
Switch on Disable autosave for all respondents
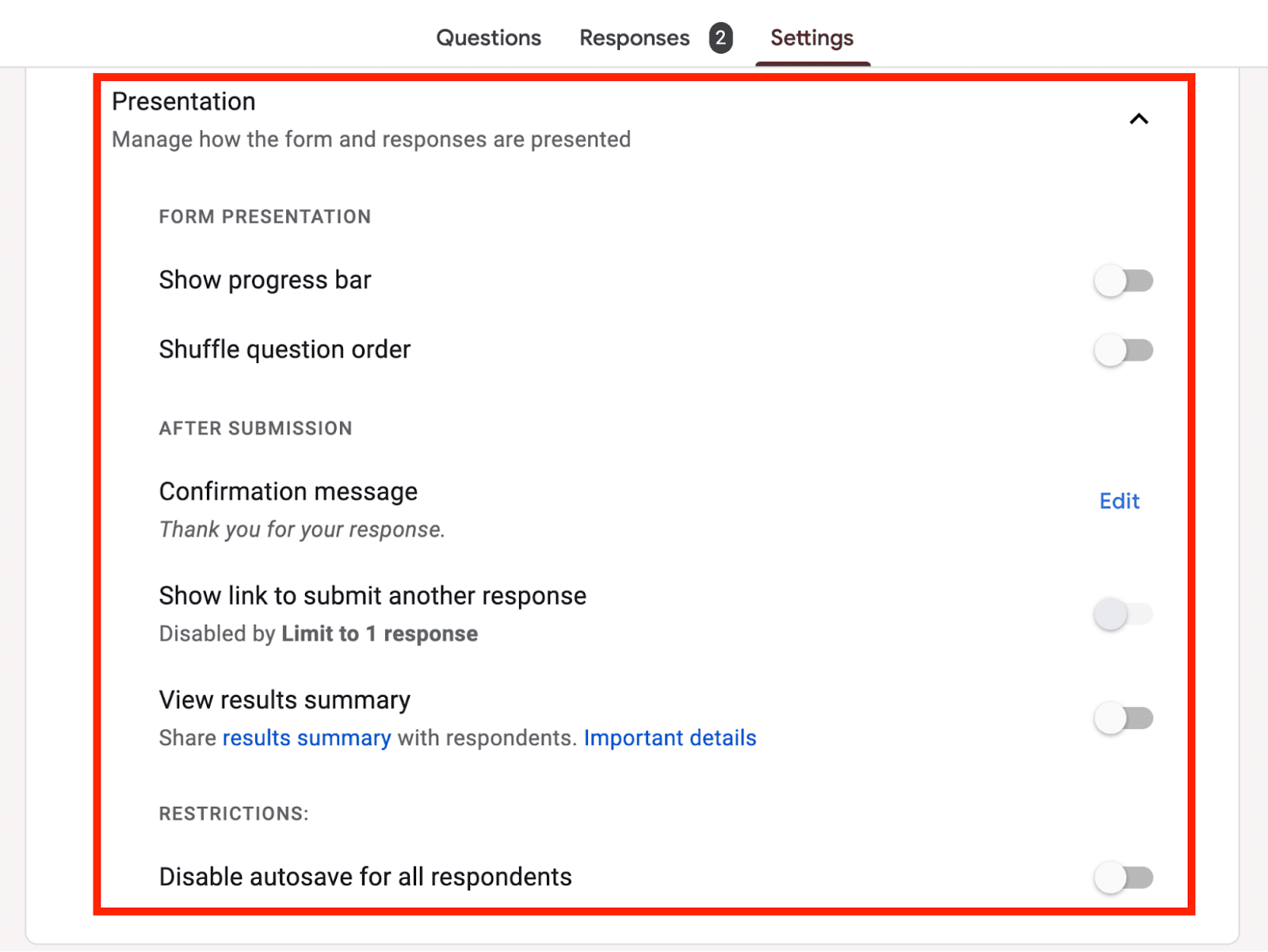(x=1123, y=877)
